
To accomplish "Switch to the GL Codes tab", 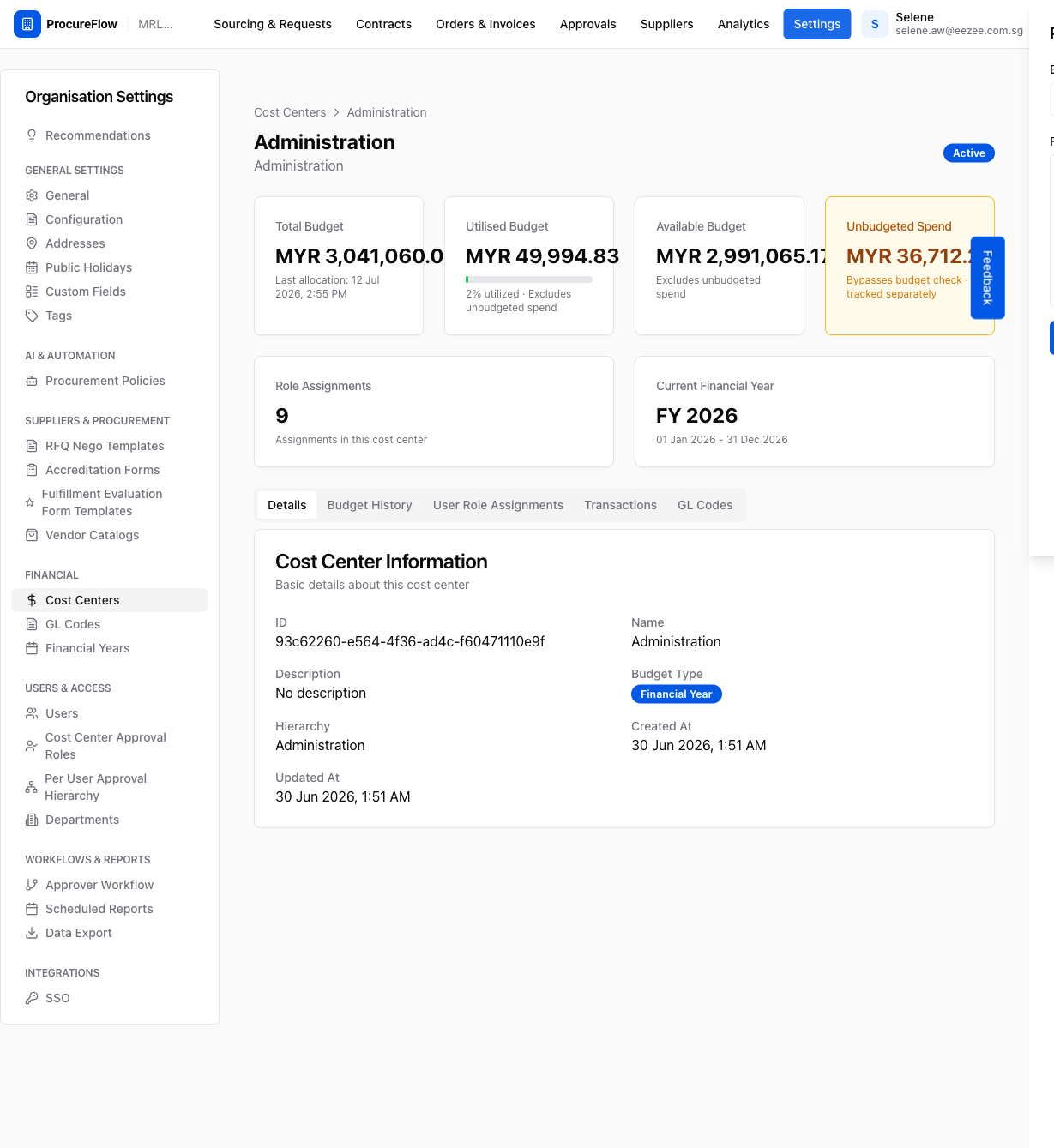I will click(705, 505).
